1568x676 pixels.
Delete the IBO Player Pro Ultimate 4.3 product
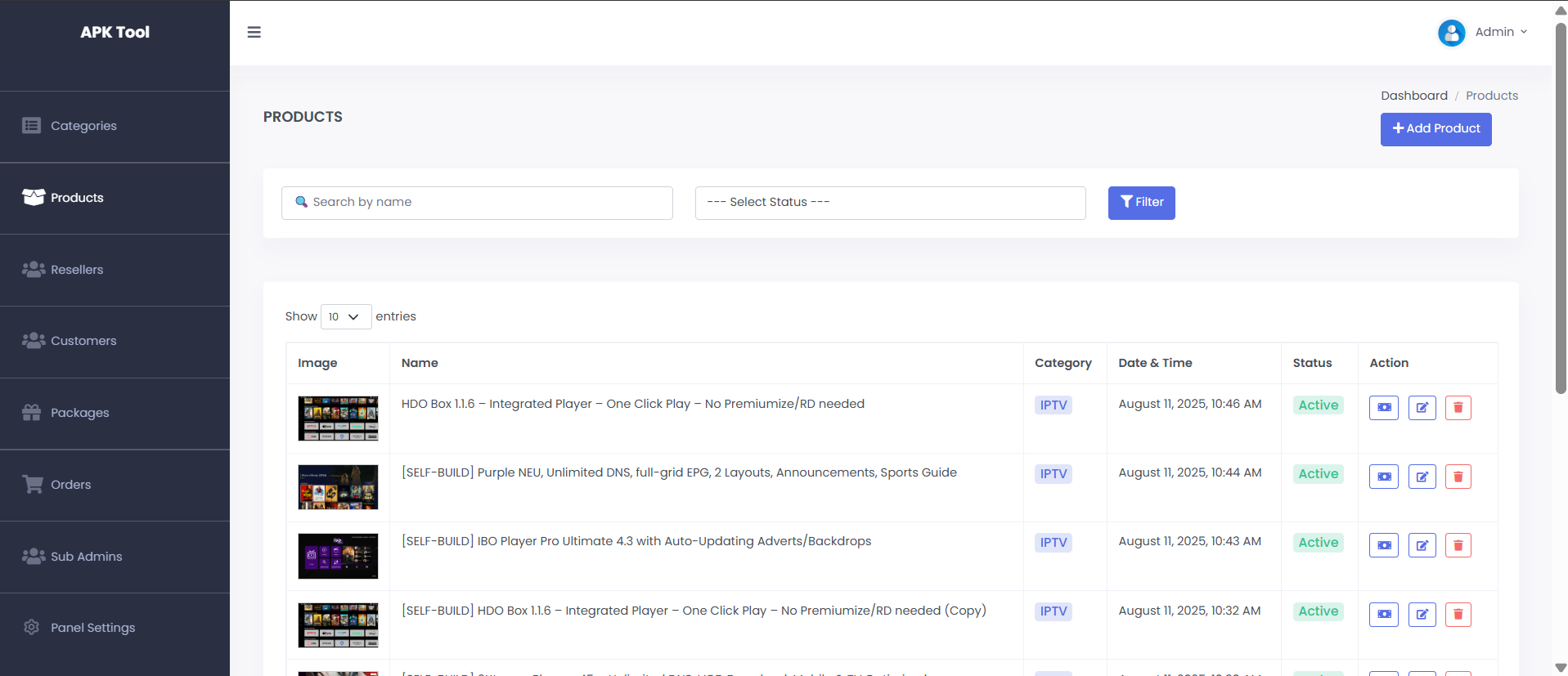pos(1458,544)
